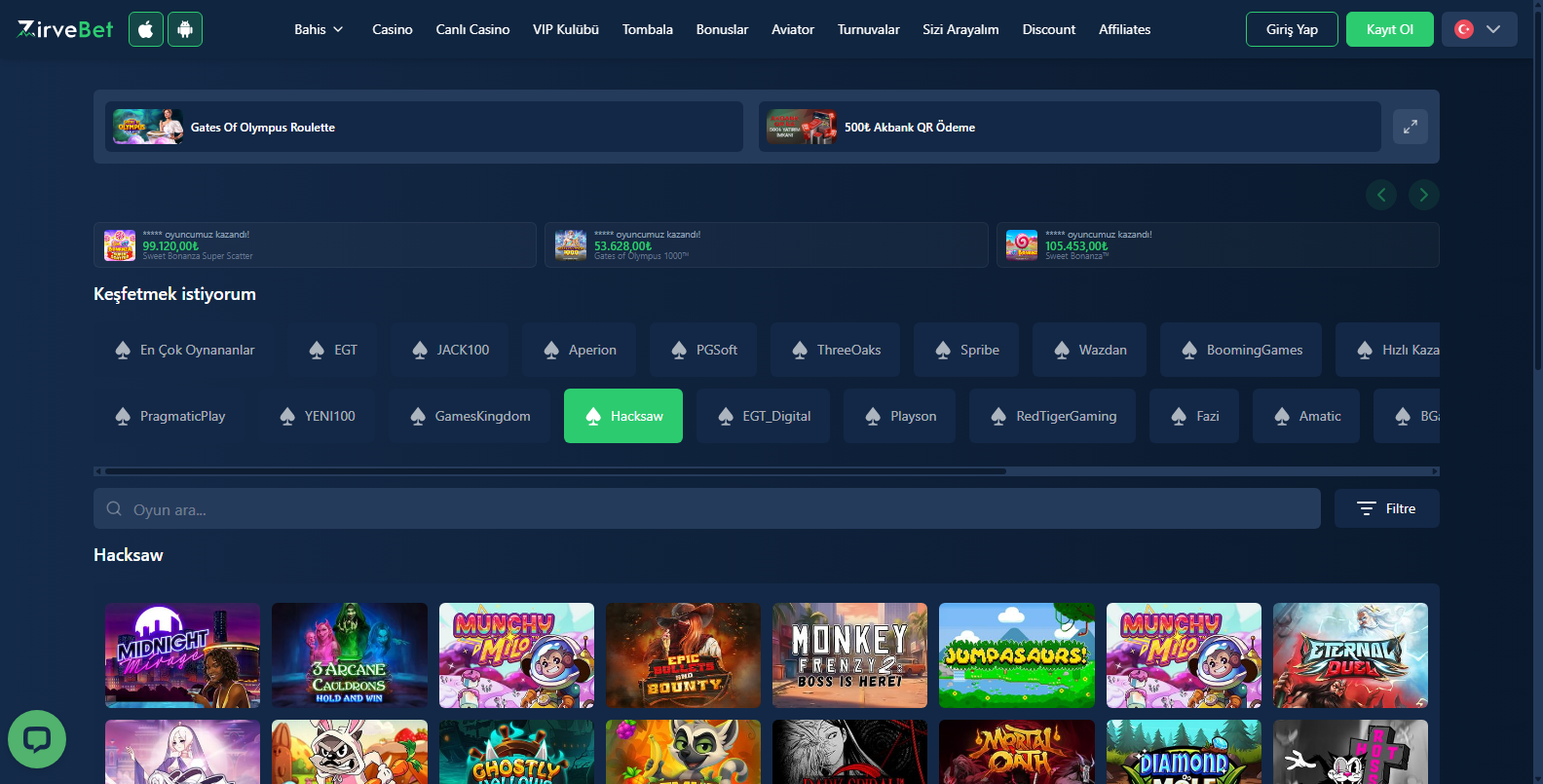
Task: Select the JACK100 category chip
Action: [450, 350]
